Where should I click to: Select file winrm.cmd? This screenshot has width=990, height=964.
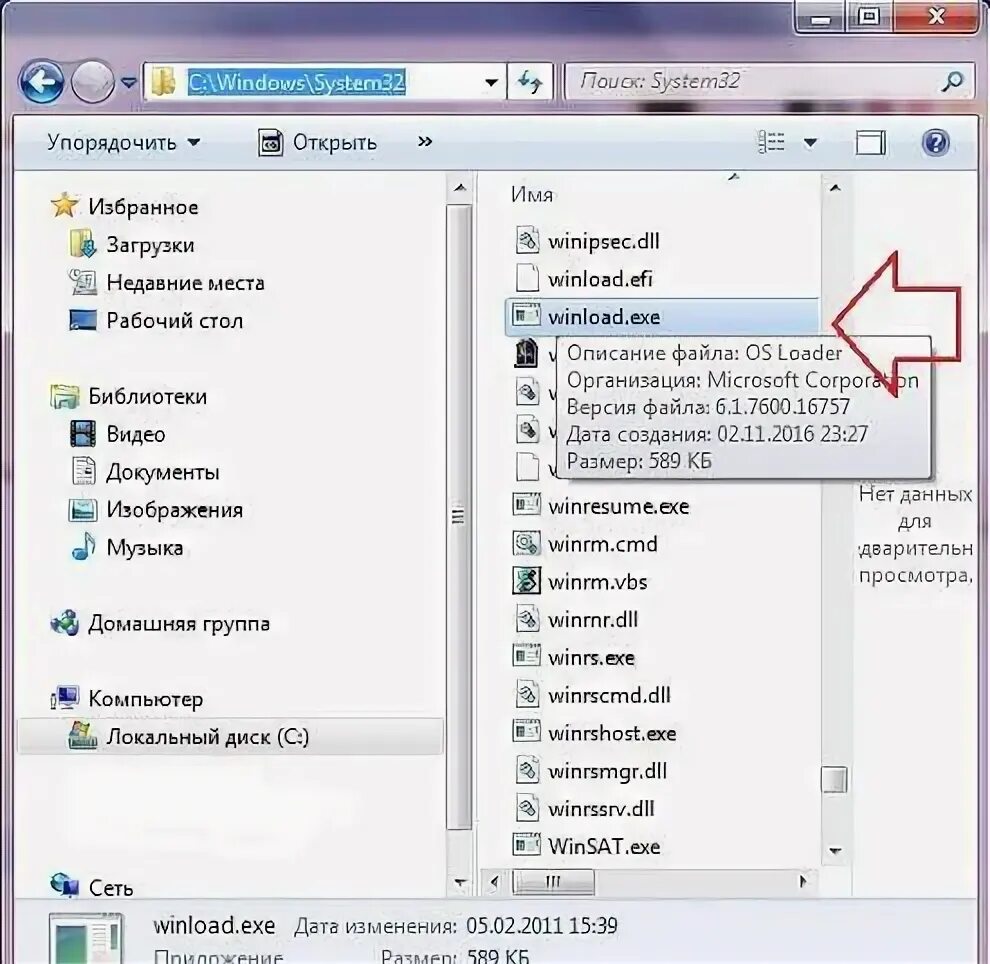coord(602,544)
